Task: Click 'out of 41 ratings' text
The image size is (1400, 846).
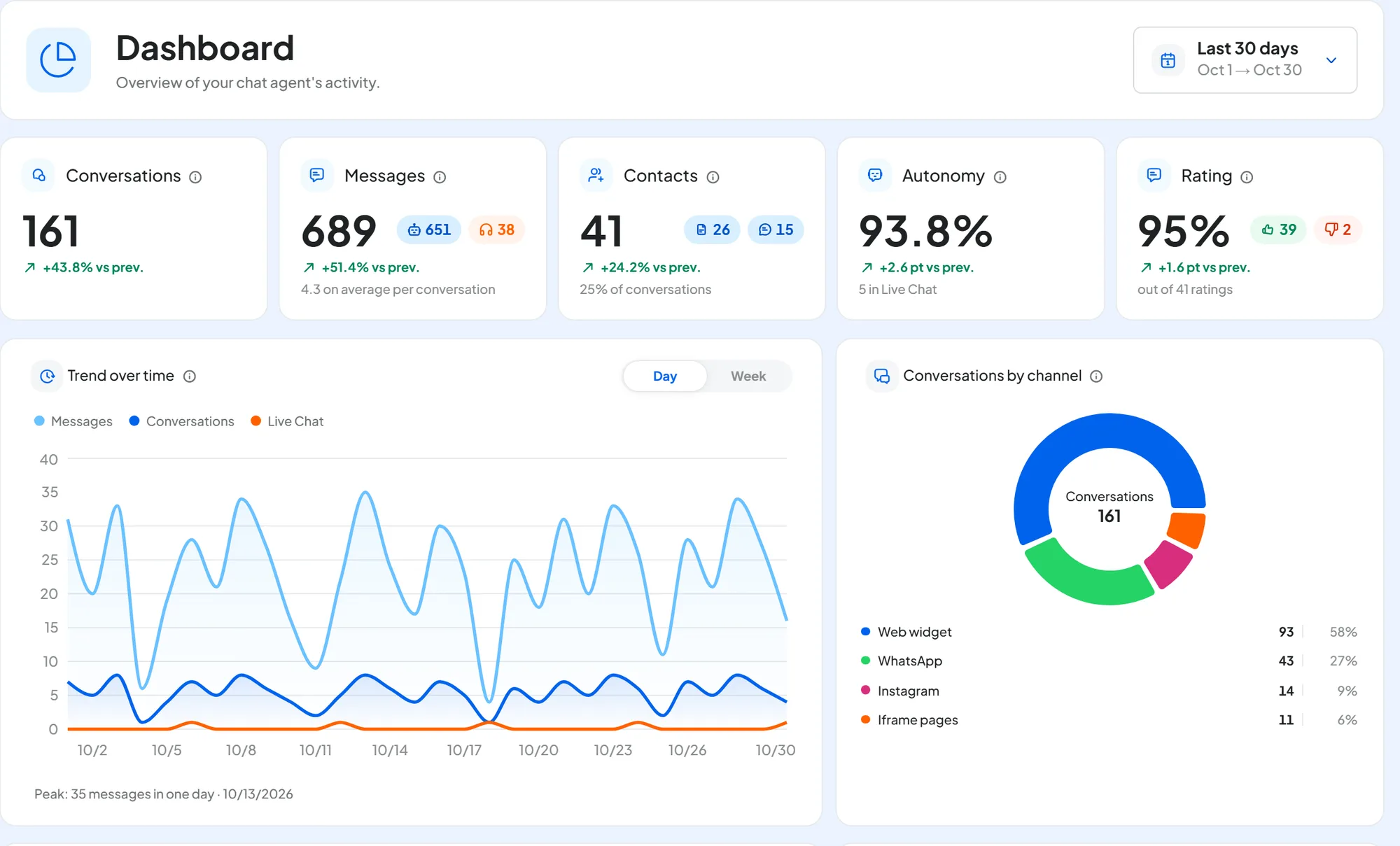Action: tap(1185, 290)
